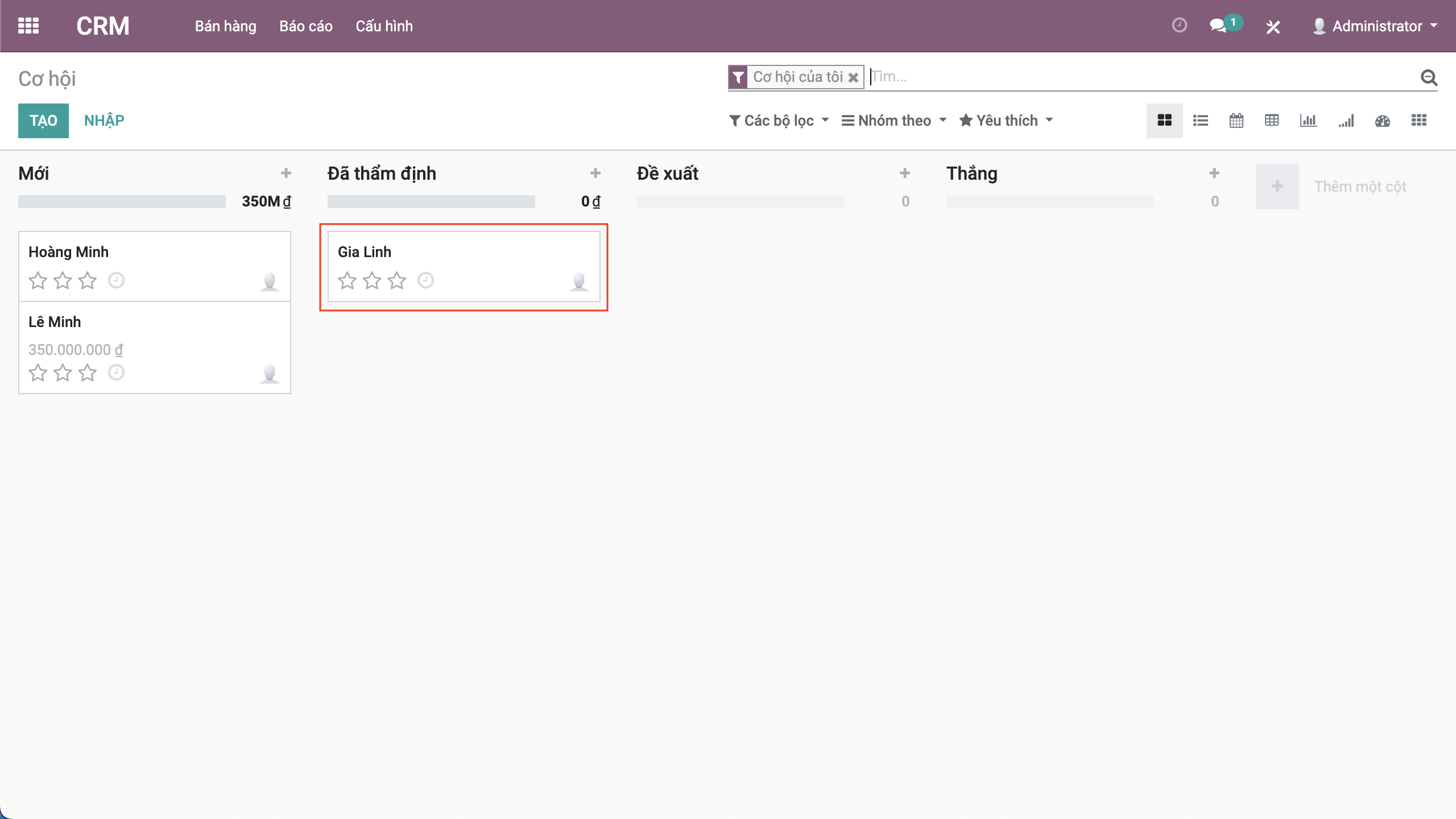
Task: Open the Báo cáo menu
Action: (x=306, y=26)
